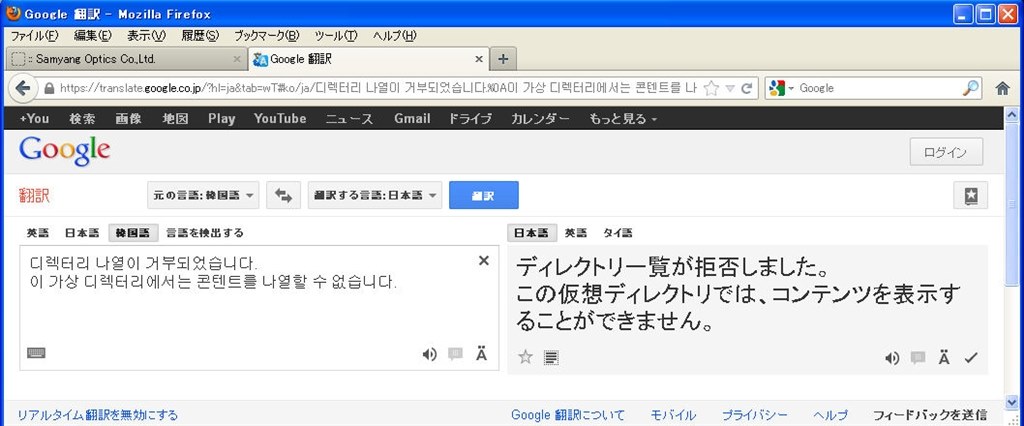Enable 言語を検出する language detection
Image resolution: width=1024 pixels, height=426 pixels.
[204, 233]
